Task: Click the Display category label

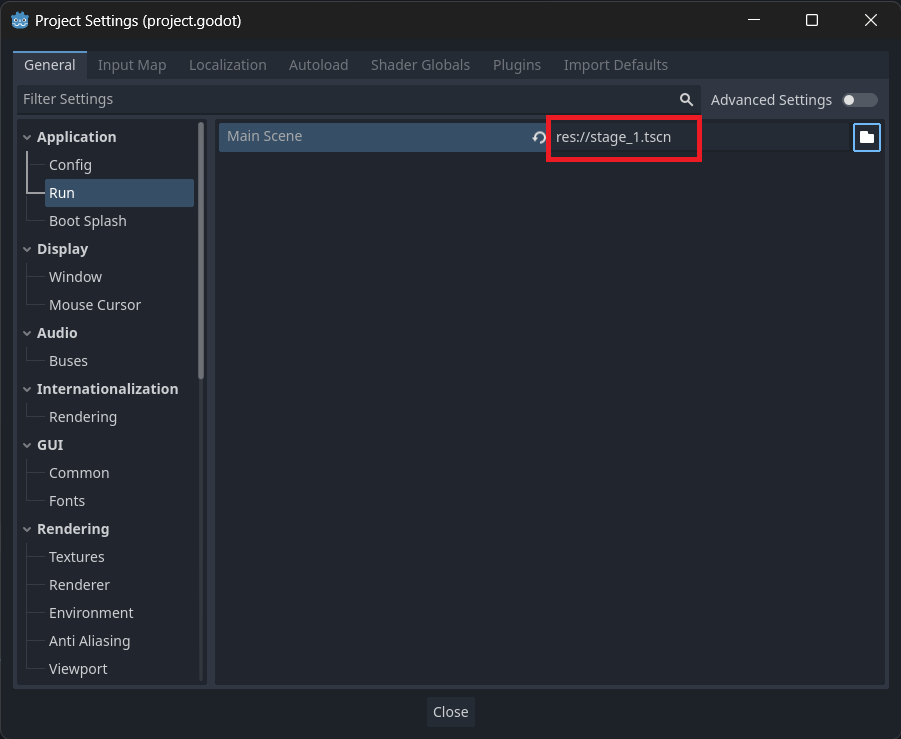Action: coord(62,249)
